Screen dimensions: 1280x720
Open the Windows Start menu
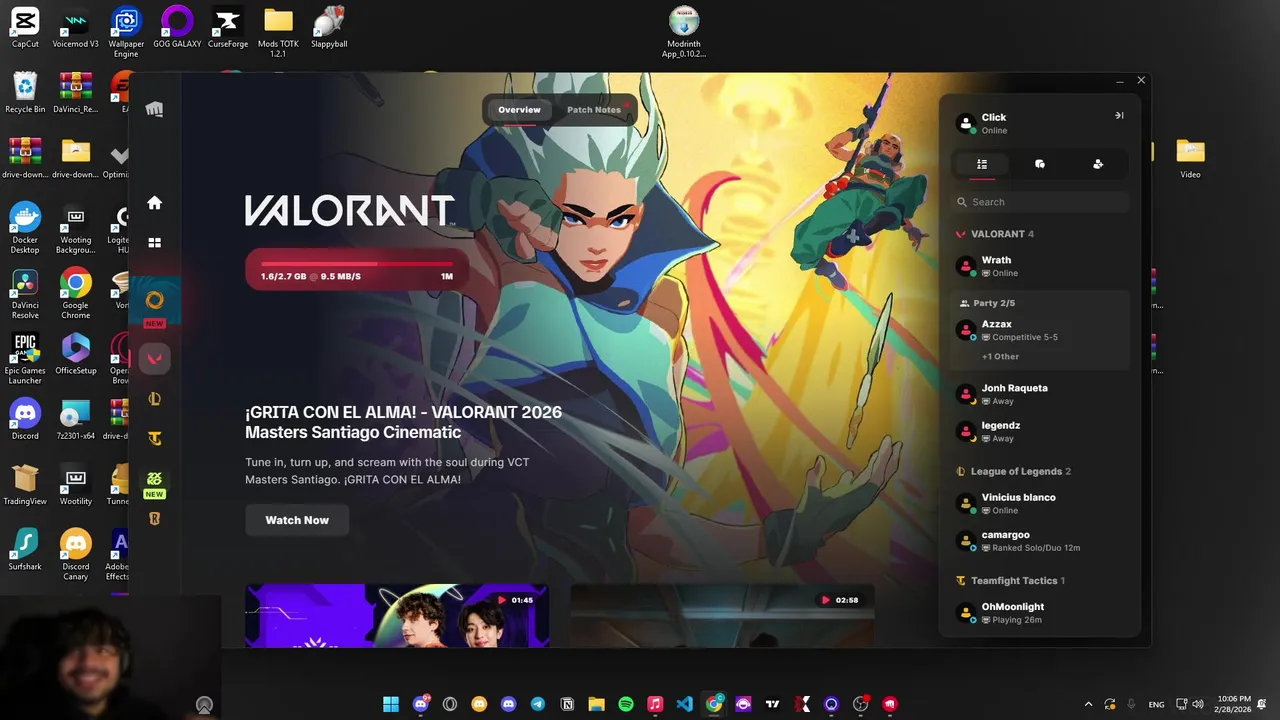pyautogui.click(x=391, y=704)
